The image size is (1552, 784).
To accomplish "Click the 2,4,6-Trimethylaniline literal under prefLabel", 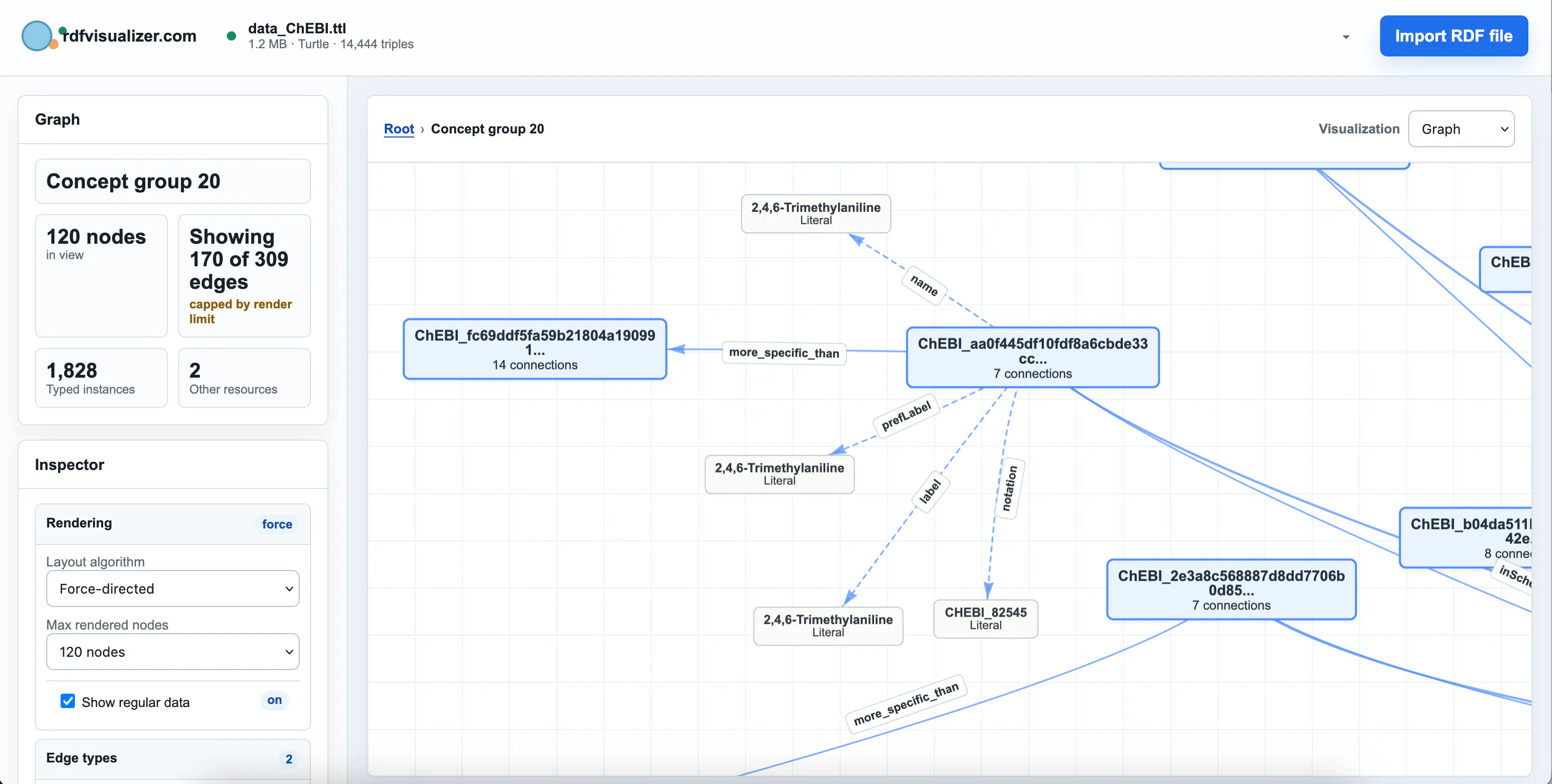I will pos(779,474).
